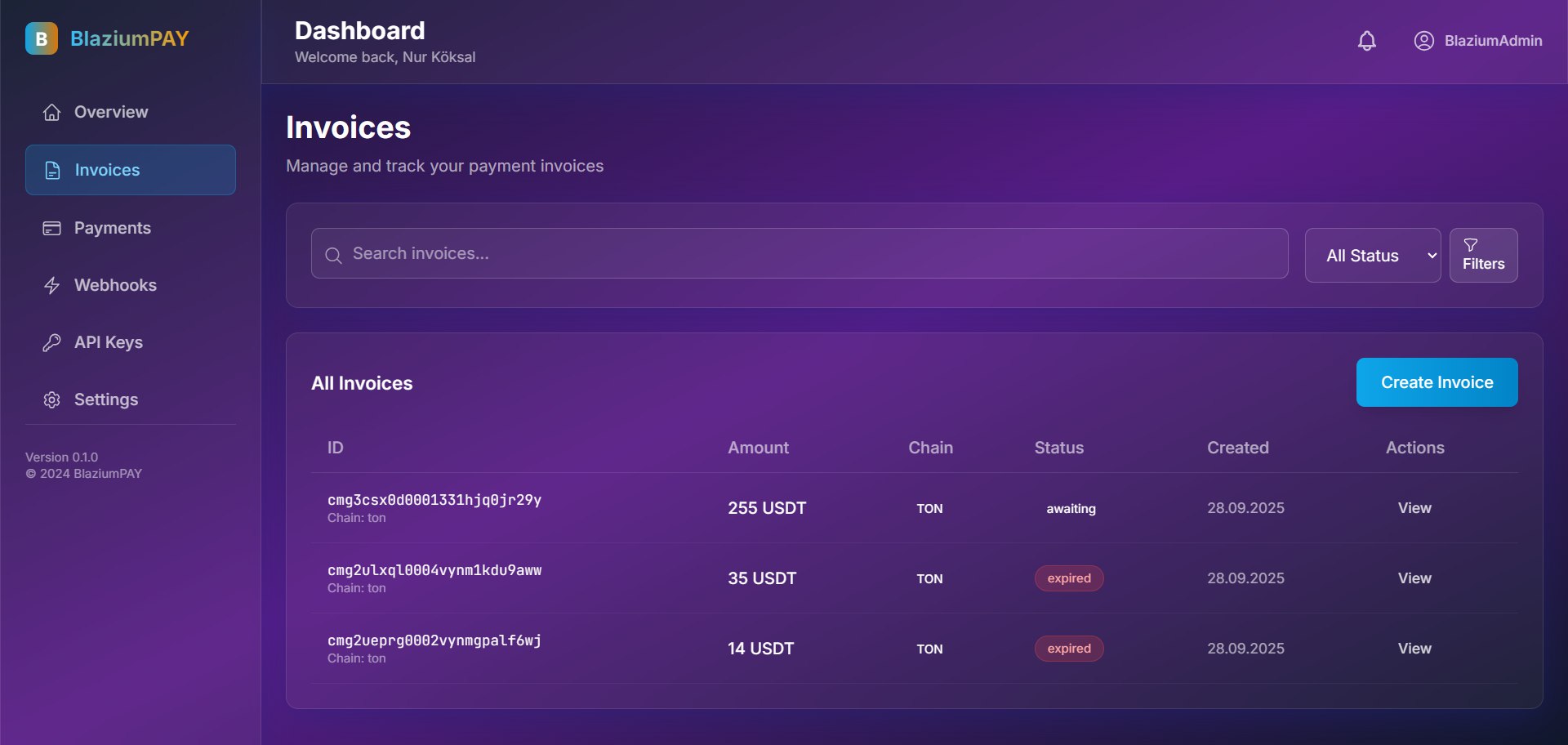Click invoice ID cmg2ulxql0004vynm1kdu9aww
Image resolution: width=1568 pixels, height=745 pixels.
click(x=434, y=570)
